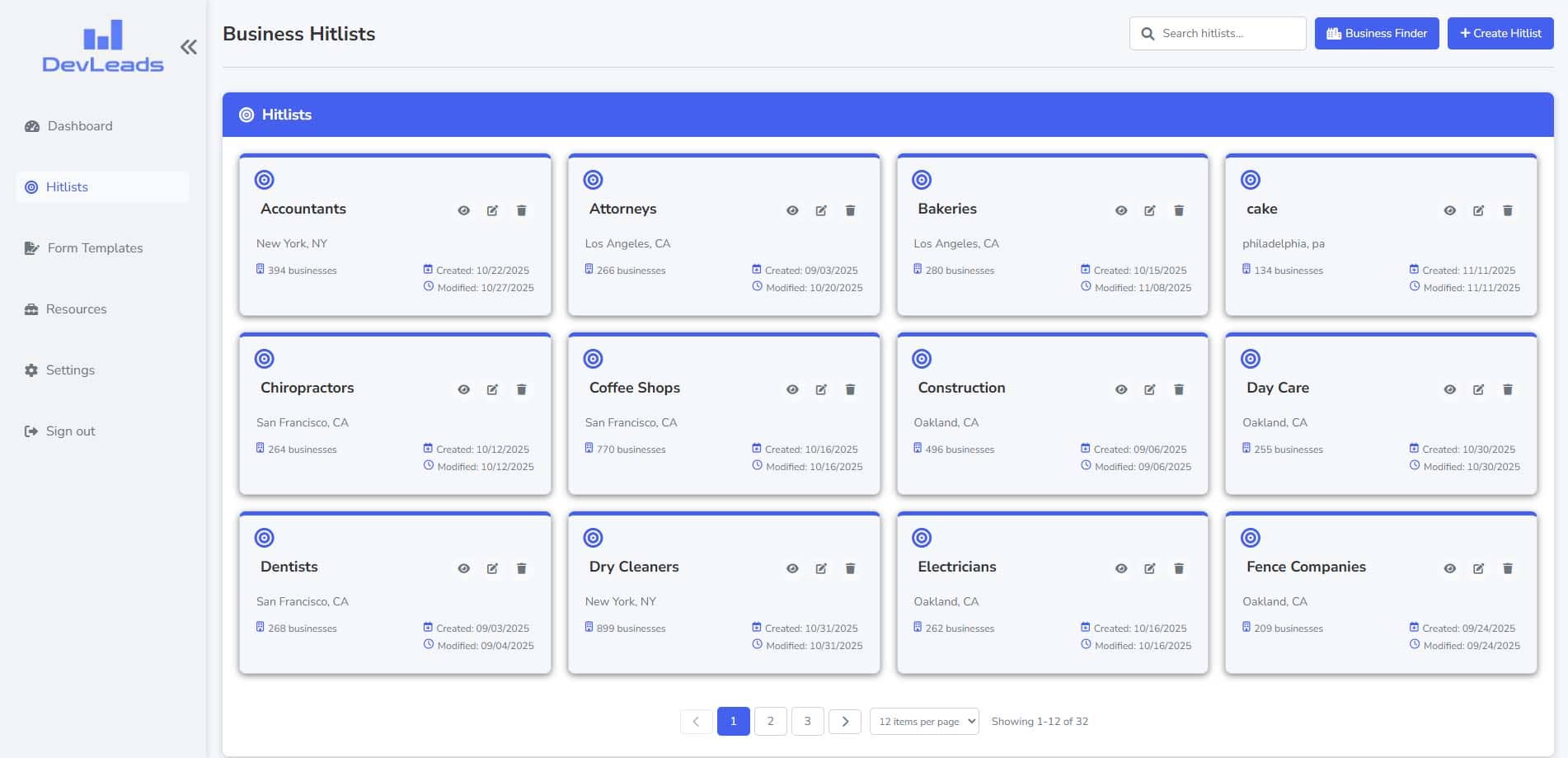Delete the Coffee Shops hitlist

click(850, 390)
